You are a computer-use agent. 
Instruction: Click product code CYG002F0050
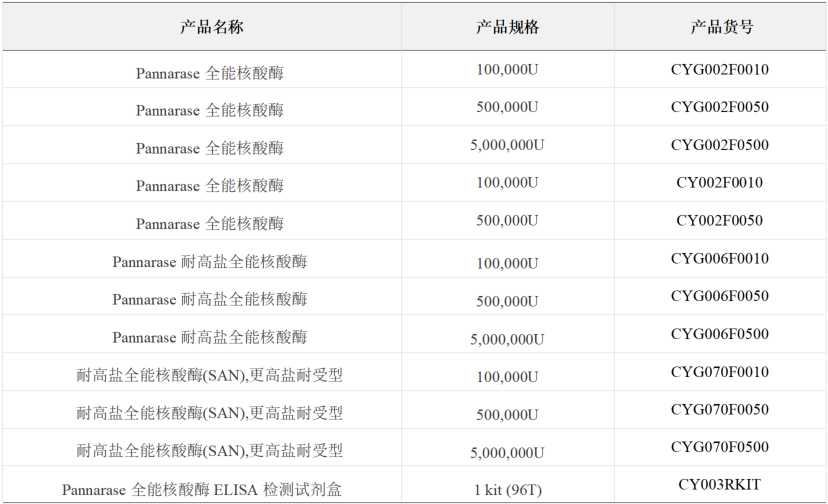[x=720, y=107]
